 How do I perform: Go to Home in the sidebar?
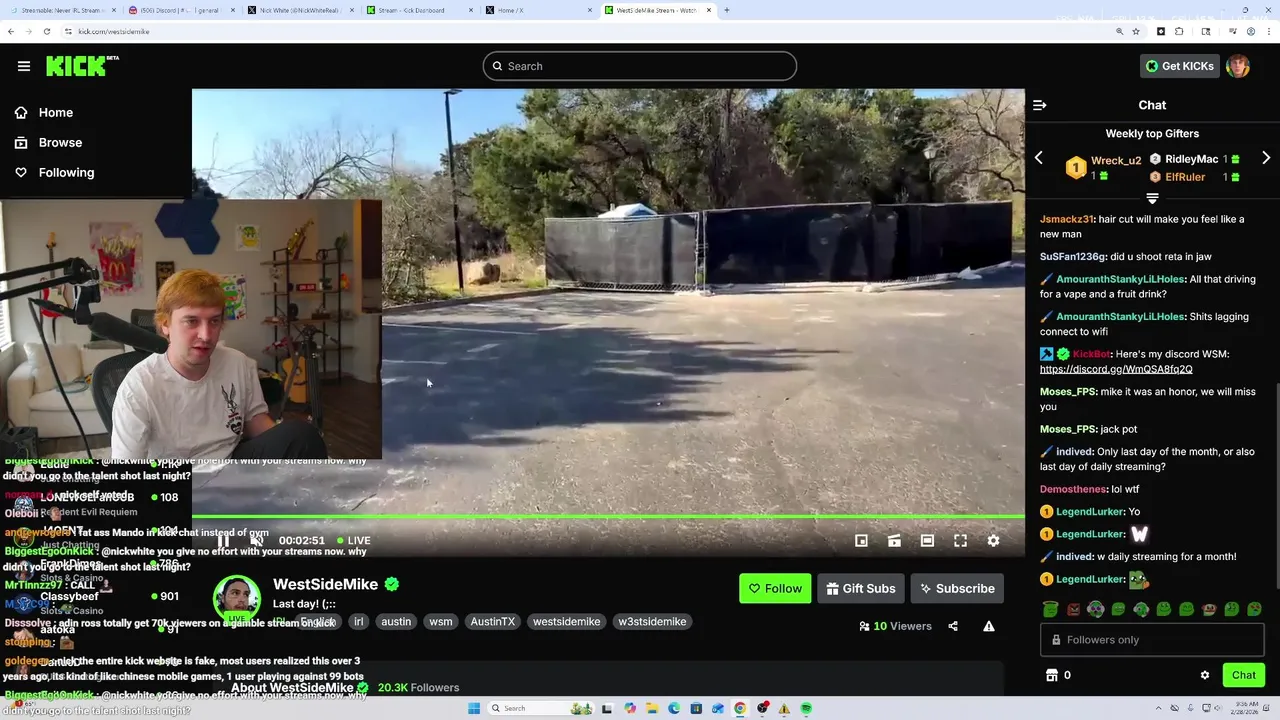(x=56, y=113)
